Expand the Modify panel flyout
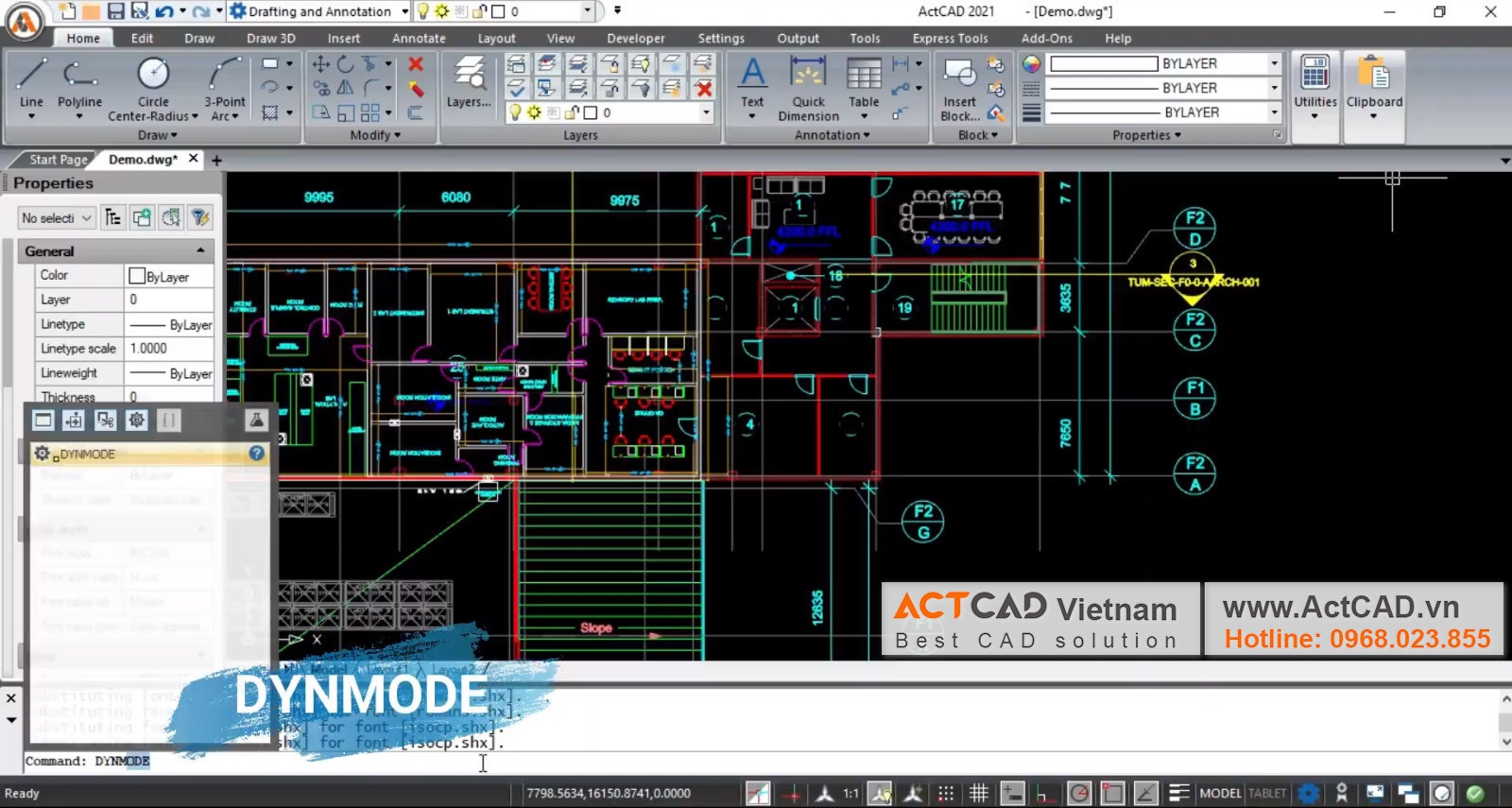The height and width of the screenshot is (808, 1512). (375, 135)
